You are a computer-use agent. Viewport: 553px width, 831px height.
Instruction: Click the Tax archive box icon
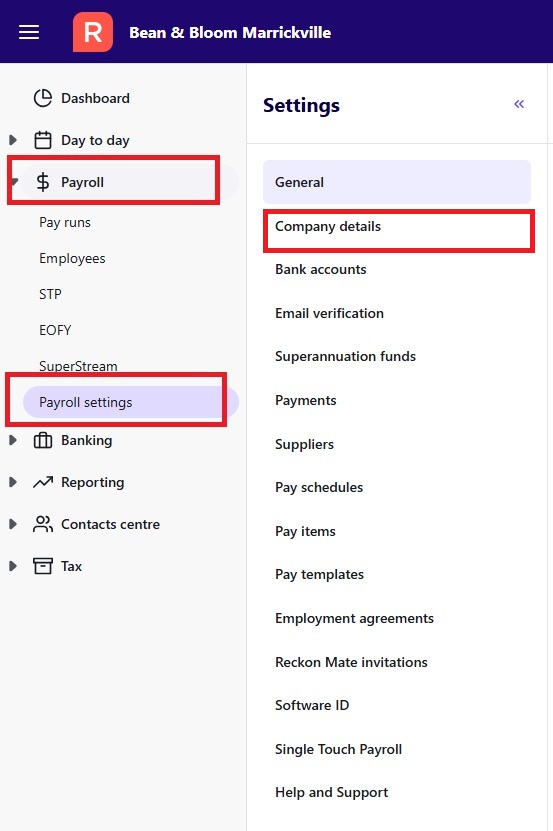pos(43,566)
